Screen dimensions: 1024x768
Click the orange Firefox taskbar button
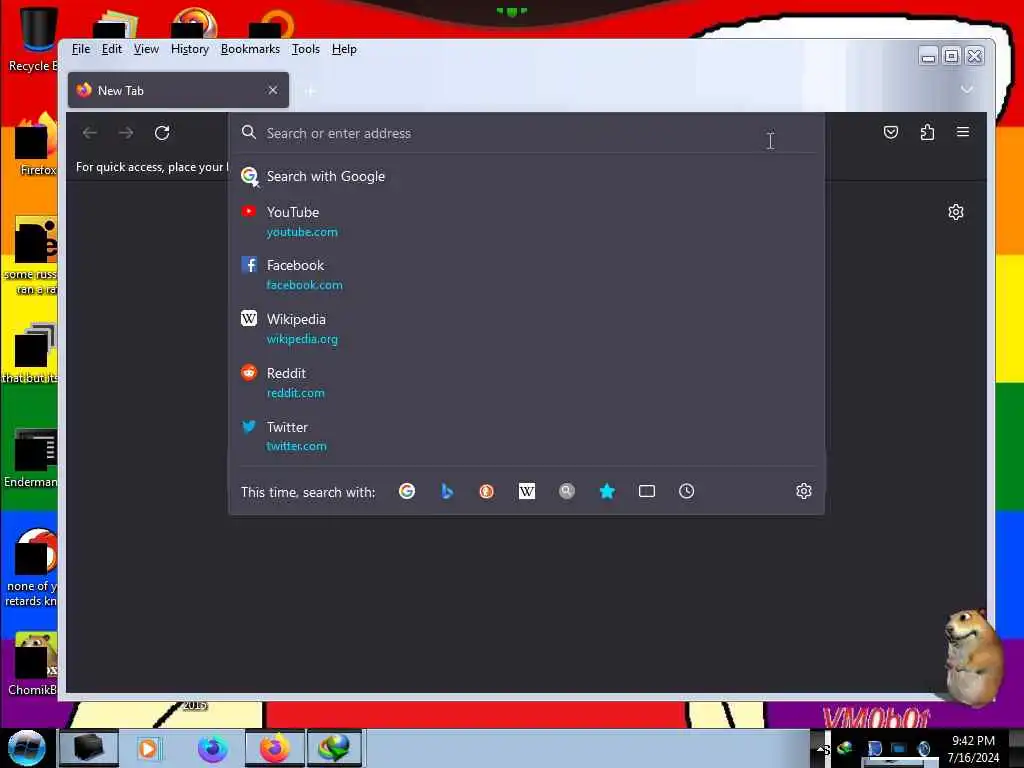point(275,748)
